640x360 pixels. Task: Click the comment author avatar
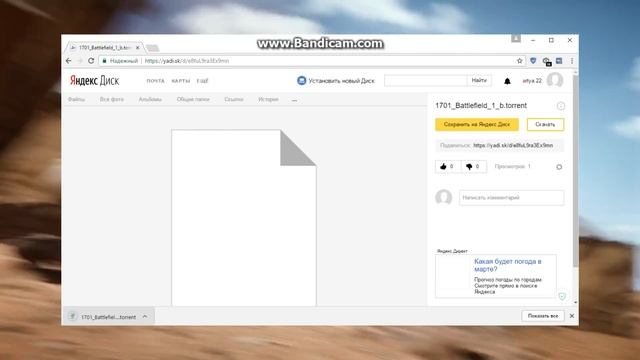point(444,198)
